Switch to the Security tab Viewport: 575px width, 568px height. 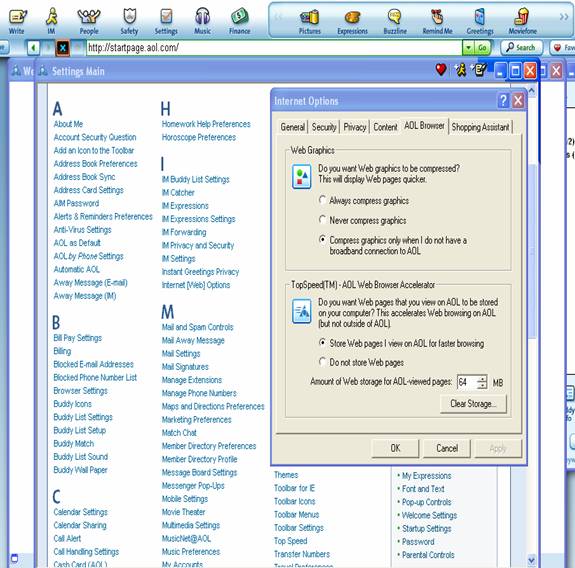(324, 127)
